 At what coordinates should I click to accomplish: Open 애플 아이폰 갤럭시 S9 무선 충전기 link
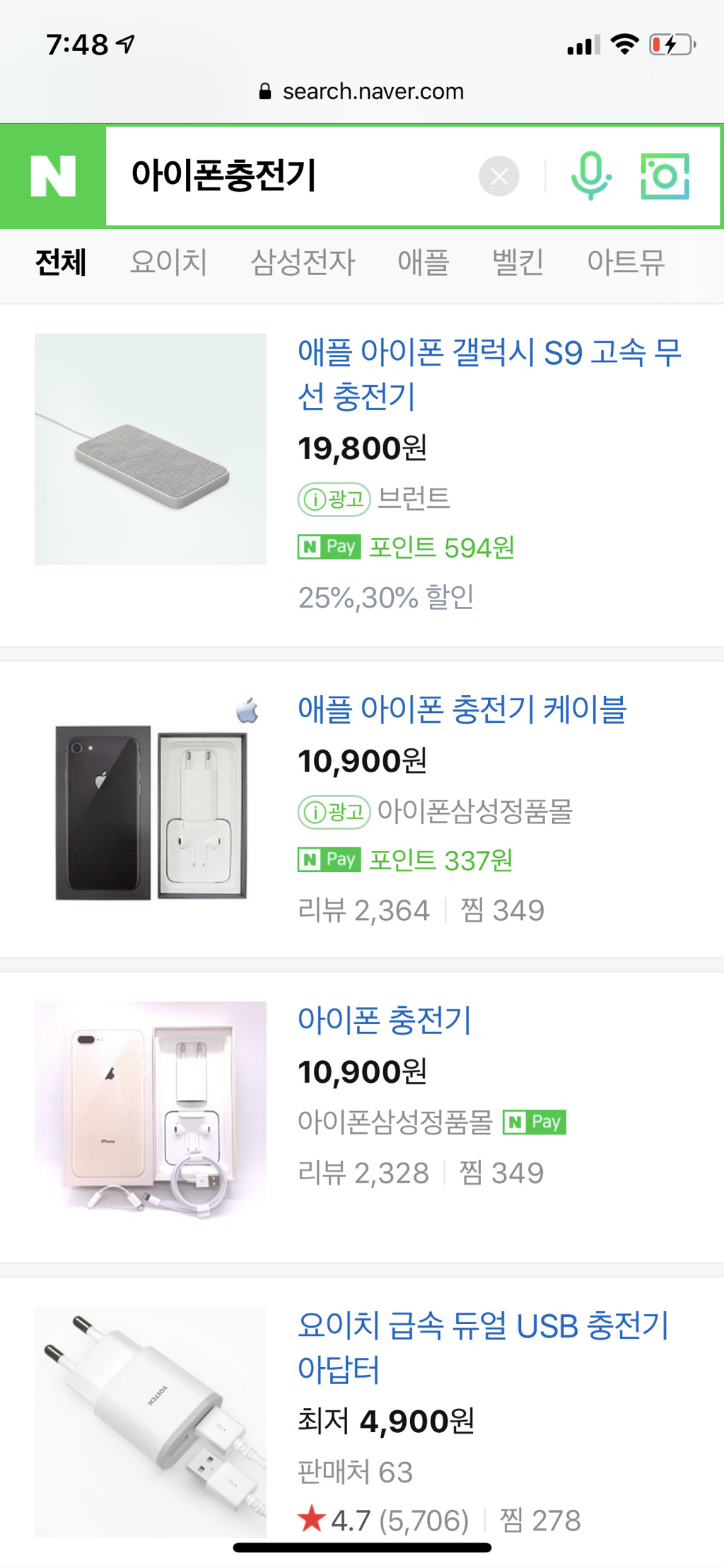(488, 373)
